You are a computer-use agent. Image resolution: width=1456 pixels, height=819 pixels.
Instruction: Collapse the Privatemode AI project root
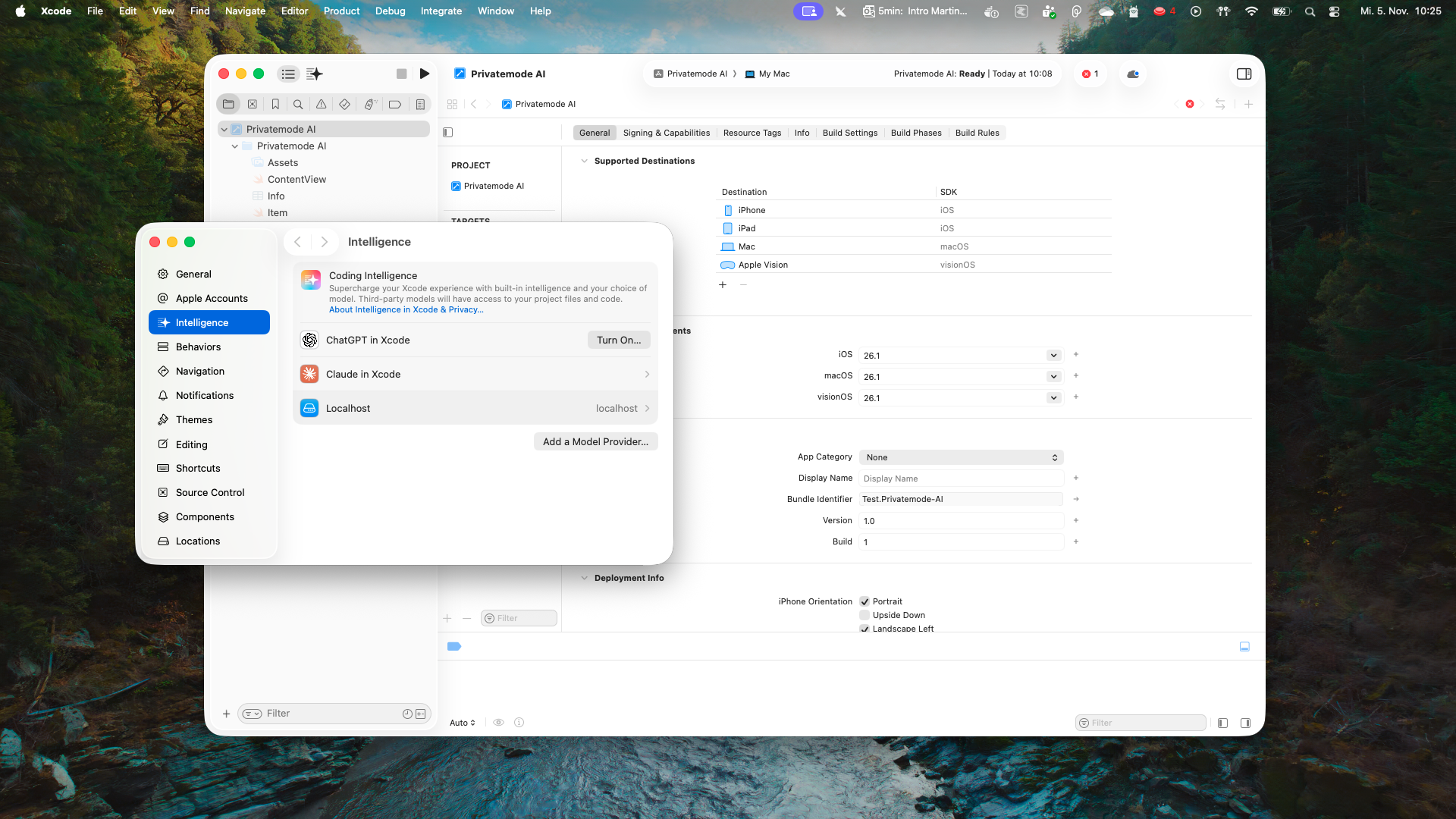pyautogui.click(x=224, y=130)
